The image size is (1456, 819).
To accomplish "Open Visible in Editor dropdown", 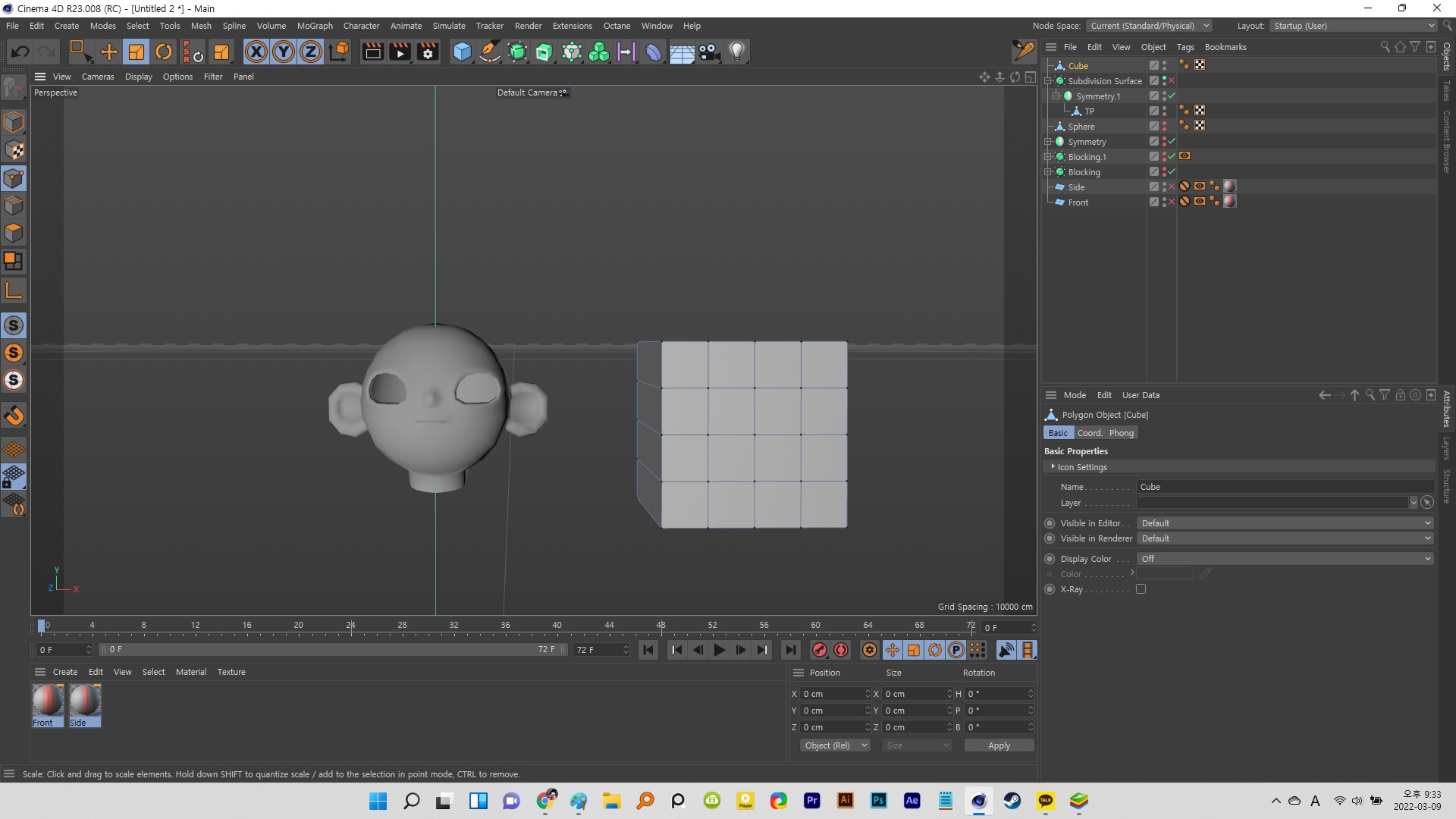I will [1285, 523].
